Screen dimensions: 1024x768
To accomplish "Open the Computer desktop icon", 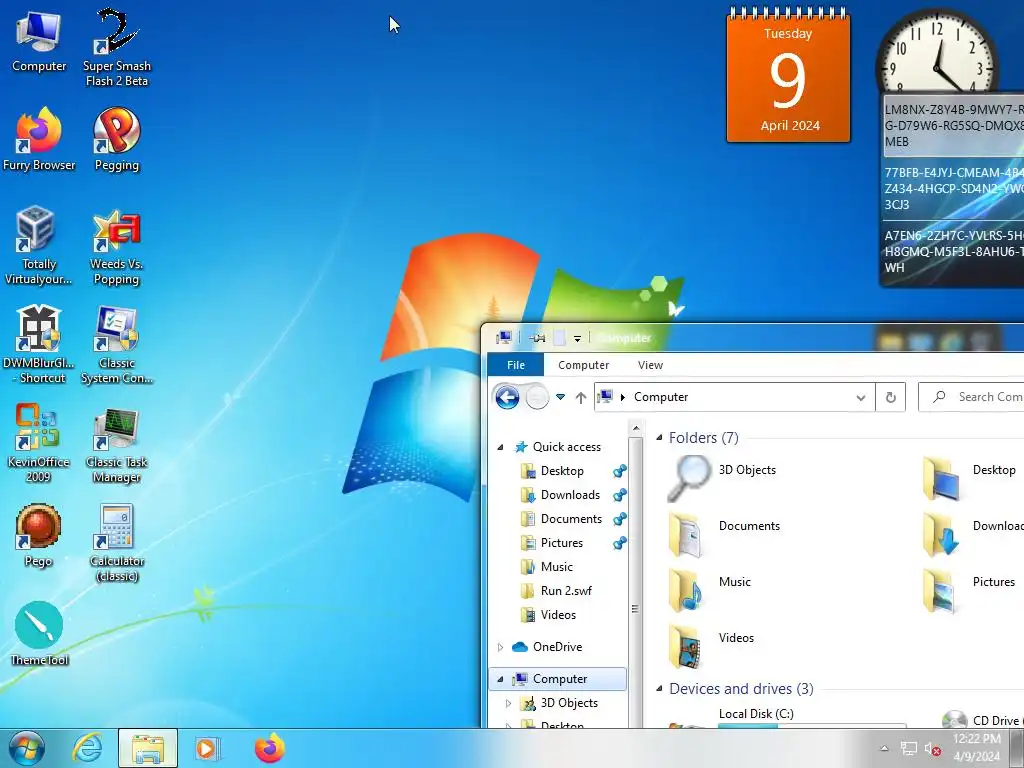I will [x=39, y=42].
